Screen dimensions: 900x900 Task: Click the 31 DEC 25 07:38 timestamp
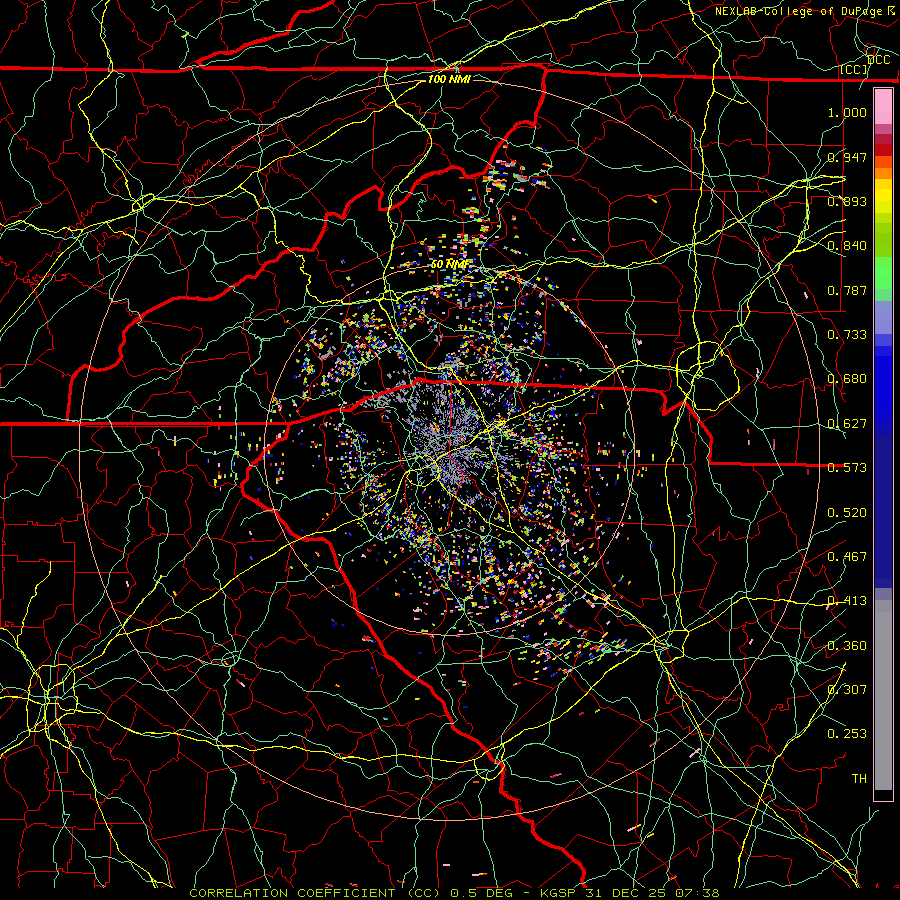click(653, 893)
